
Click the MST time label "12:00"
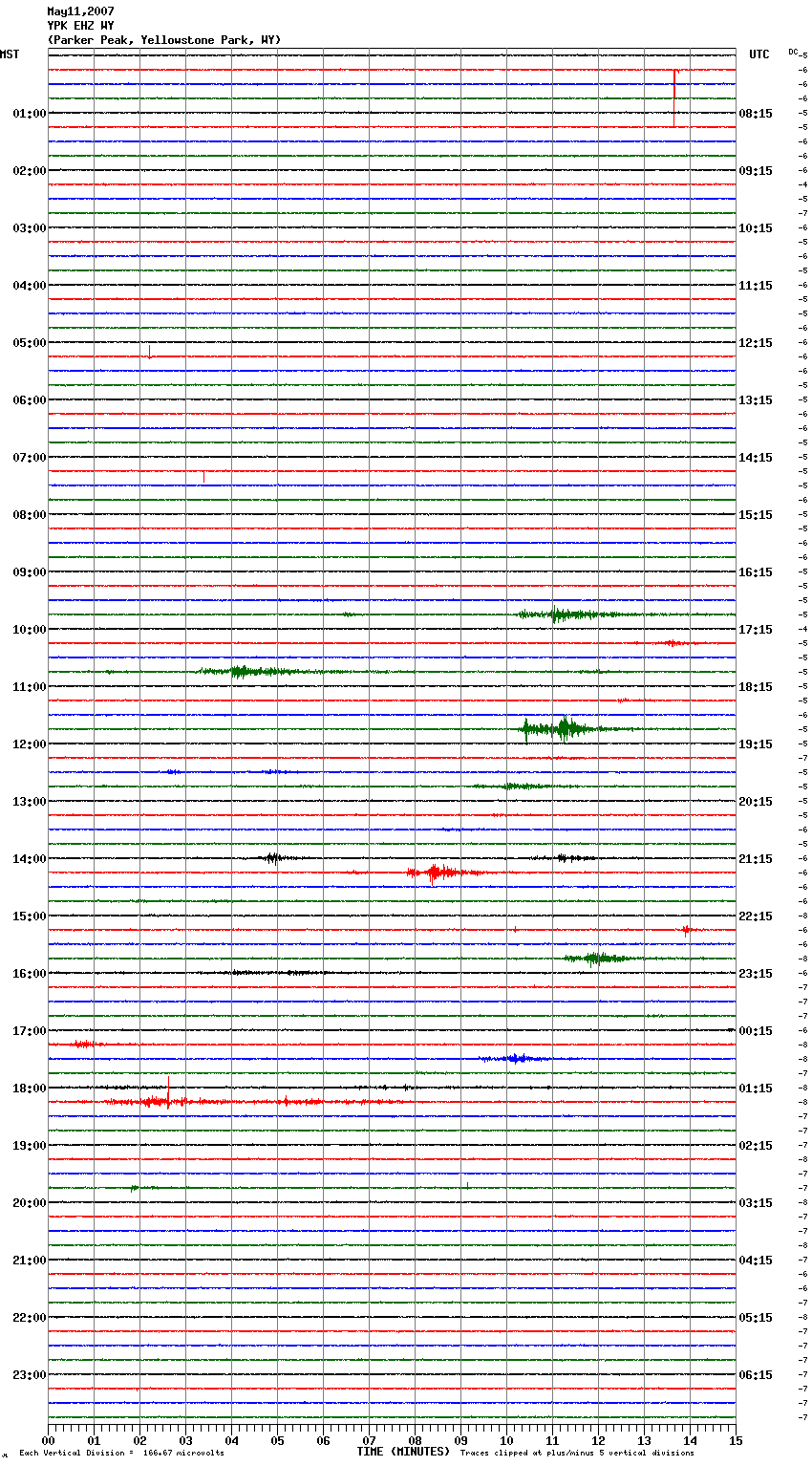(x=29, y=744)
